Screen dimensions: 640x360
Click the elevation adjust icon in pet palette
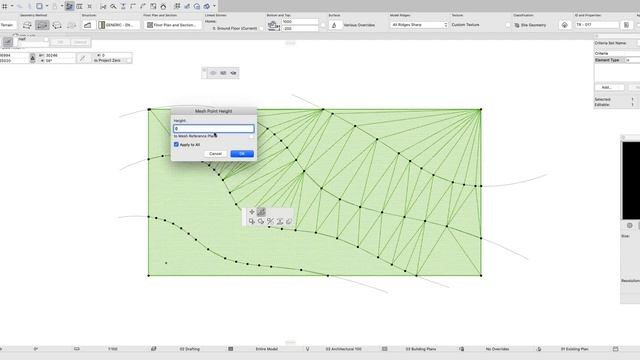point(280,221)
